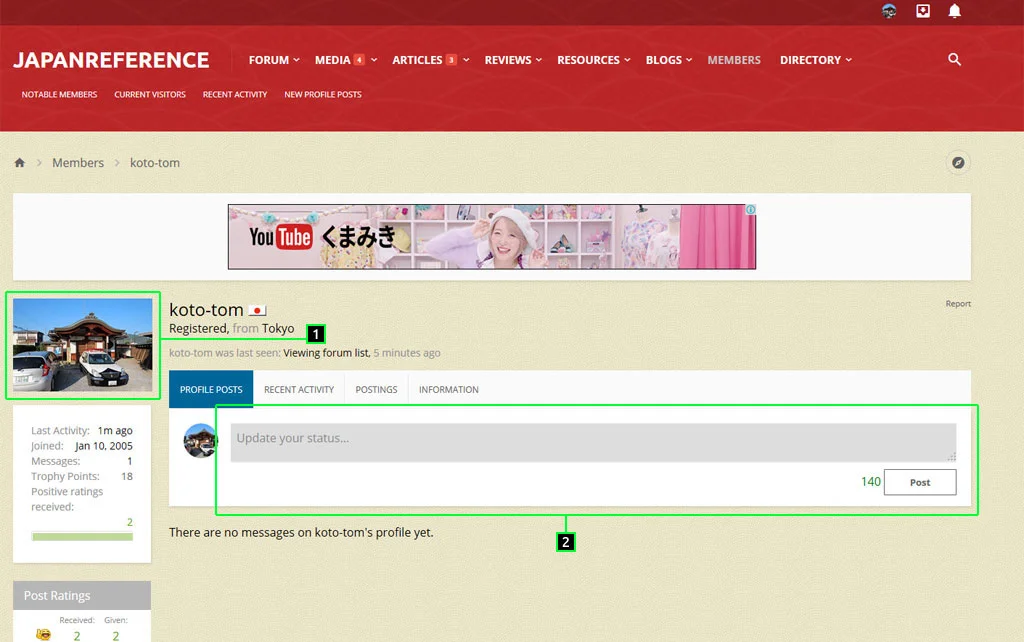Image resolution: width=1024 pixels, height=642 pixels.
Task: Switch to the POSTINGS tab
Action: point(376,389)
